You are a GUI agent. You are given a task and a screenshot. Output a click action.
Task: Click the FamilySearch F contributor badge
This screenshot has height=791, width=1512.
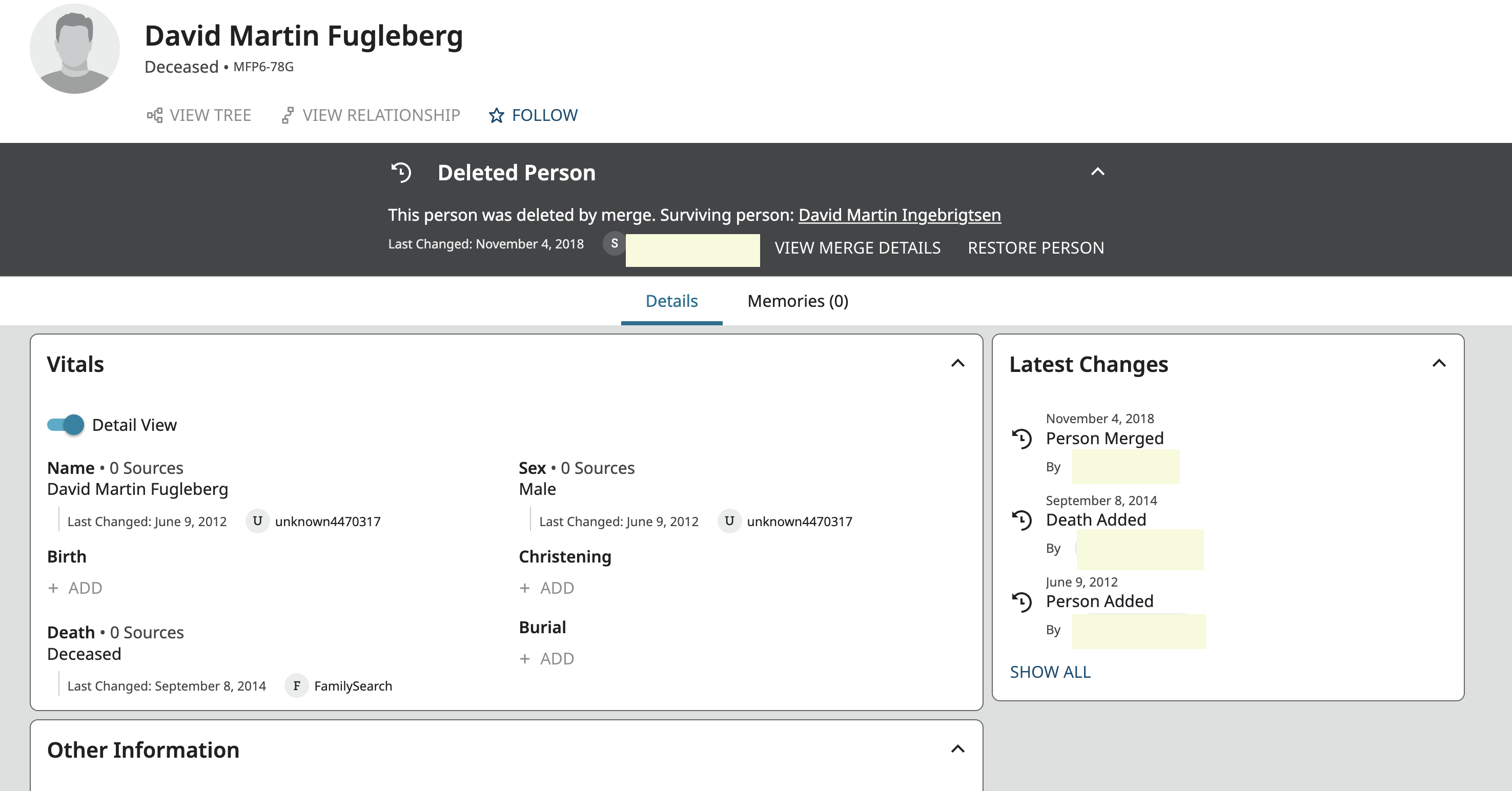[x=296, y=685]
